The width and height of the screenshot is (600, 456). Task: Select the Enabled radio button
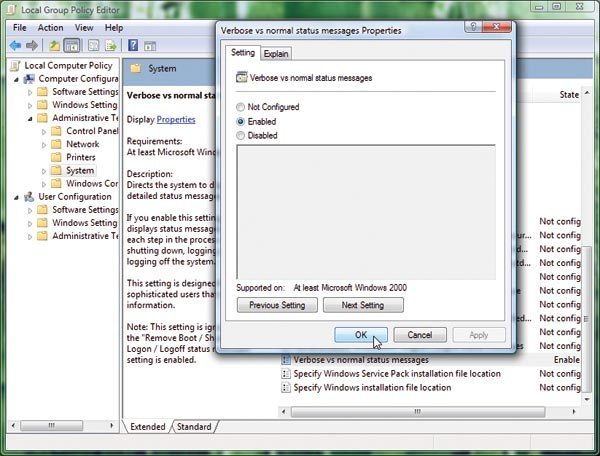click(x=241, y=120)
